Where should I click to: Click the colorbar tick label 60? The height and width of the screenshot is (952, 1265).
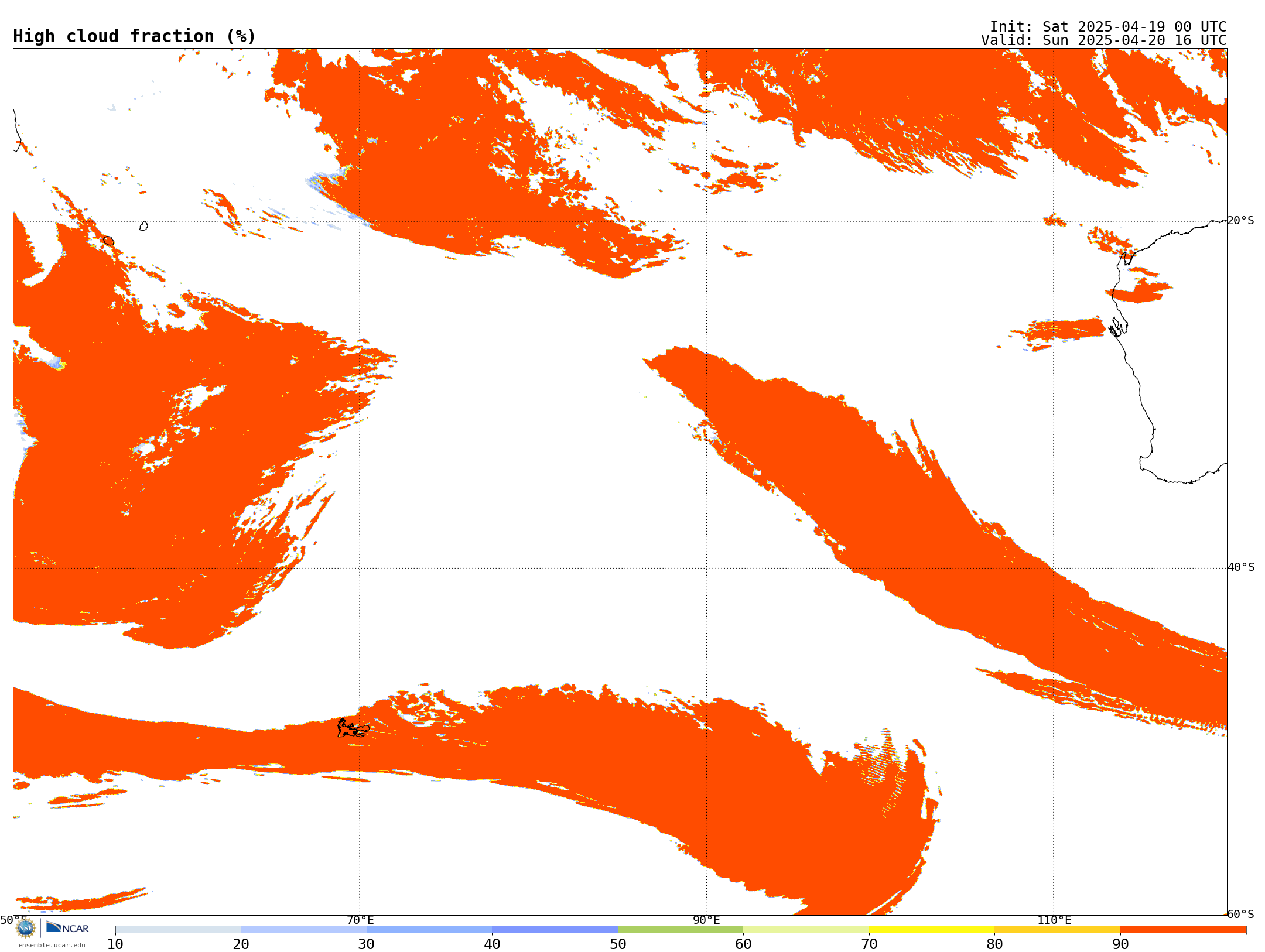(743, 944)
